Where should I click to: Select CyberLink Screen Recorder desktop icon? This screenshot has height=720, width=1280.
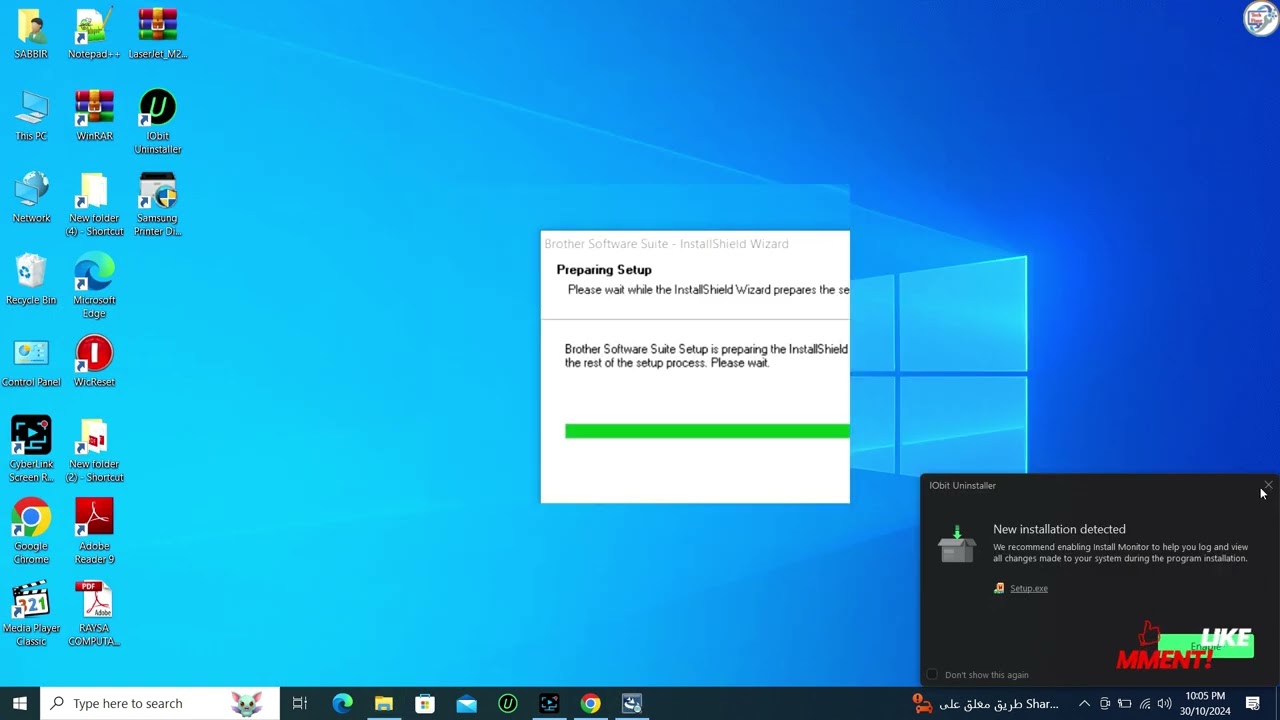(x=31, y=450)
